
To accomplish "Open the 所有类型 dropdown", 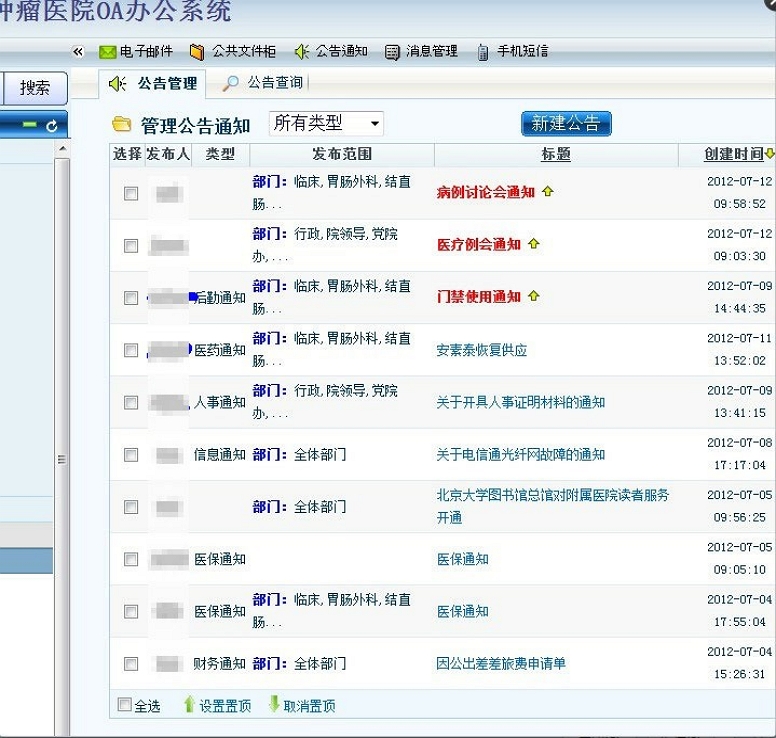I will (x=326, y=123).
